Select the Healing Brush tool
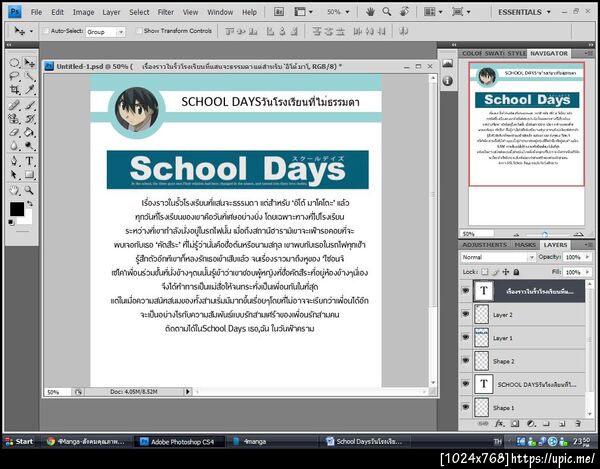The width and height of the screenshot is (600, 469). tap(14, 105)
